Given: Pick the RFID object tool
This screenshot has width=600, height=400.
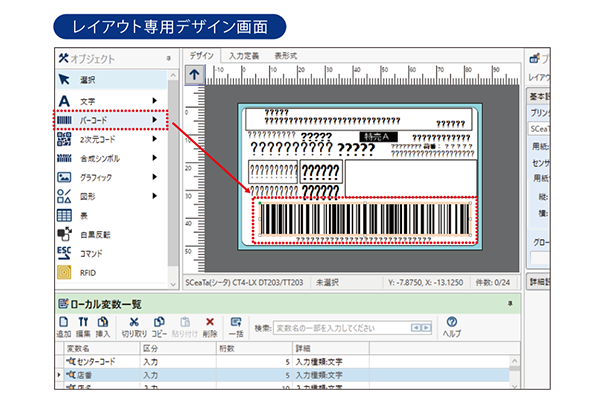Looking at the screenshot, I should click(x=90, y=272).
